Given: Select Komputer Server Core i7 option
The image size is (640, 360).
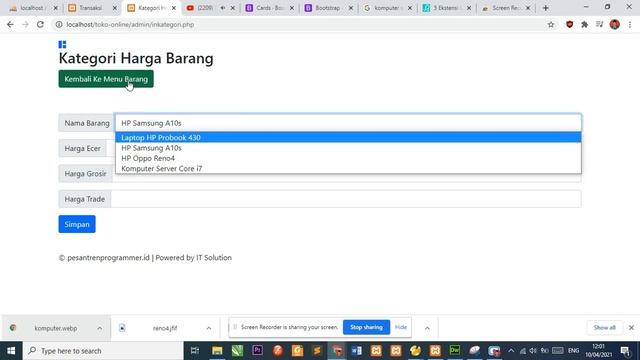Looking at the screenshot, I should click(x=348, y=168).
